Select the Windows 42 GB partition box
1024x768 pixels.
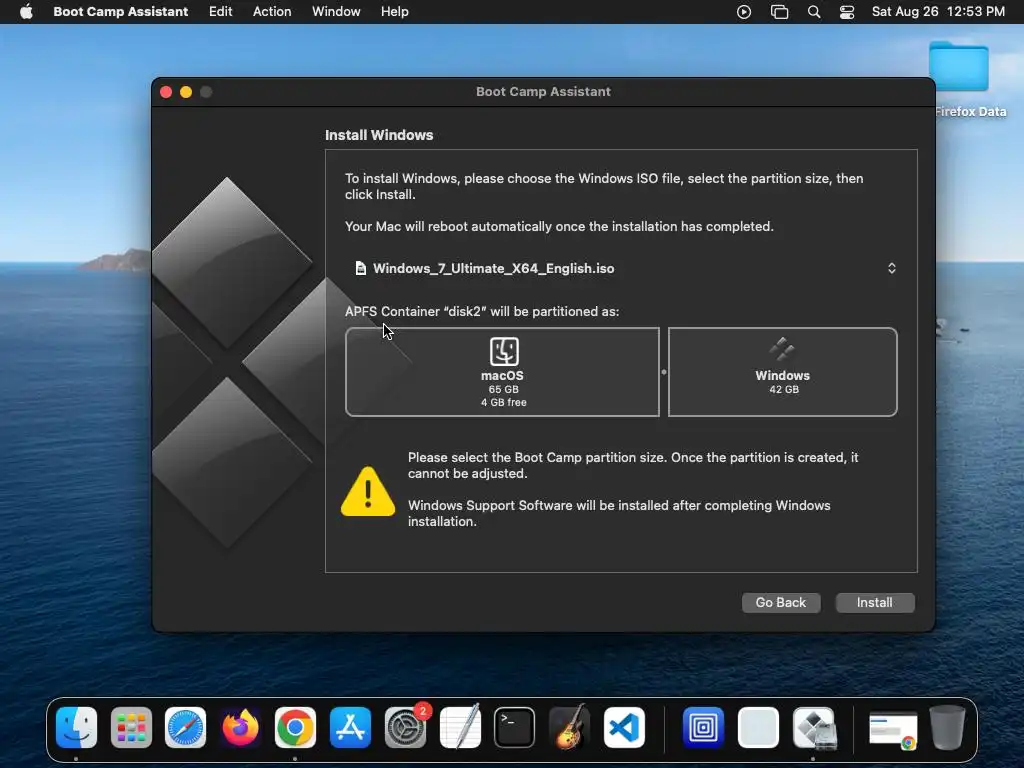(782, 372)
